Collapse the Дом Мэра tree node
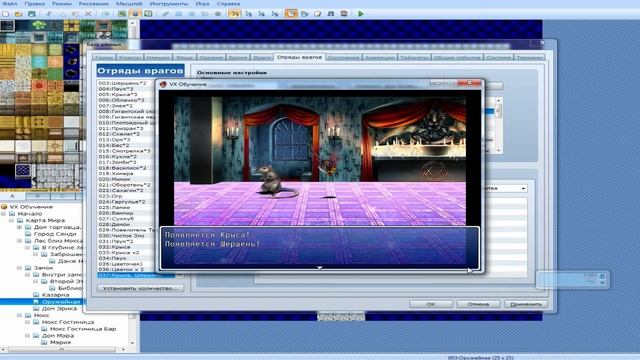The width and height of the screenshot is (640, 360). [x=28, y=336]
